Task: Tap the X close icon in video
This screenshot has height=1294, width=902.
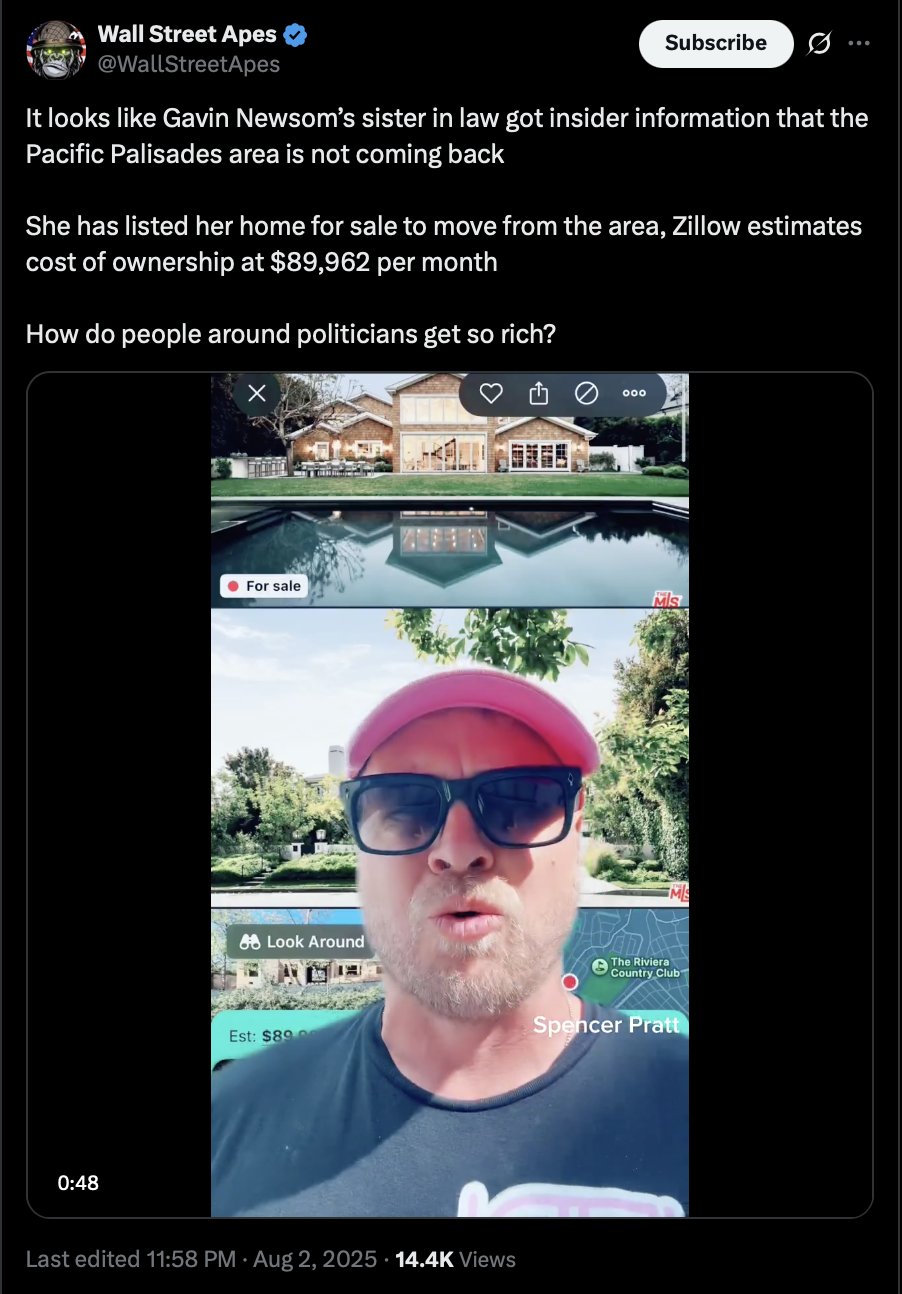Action: (x=256, y=393)
